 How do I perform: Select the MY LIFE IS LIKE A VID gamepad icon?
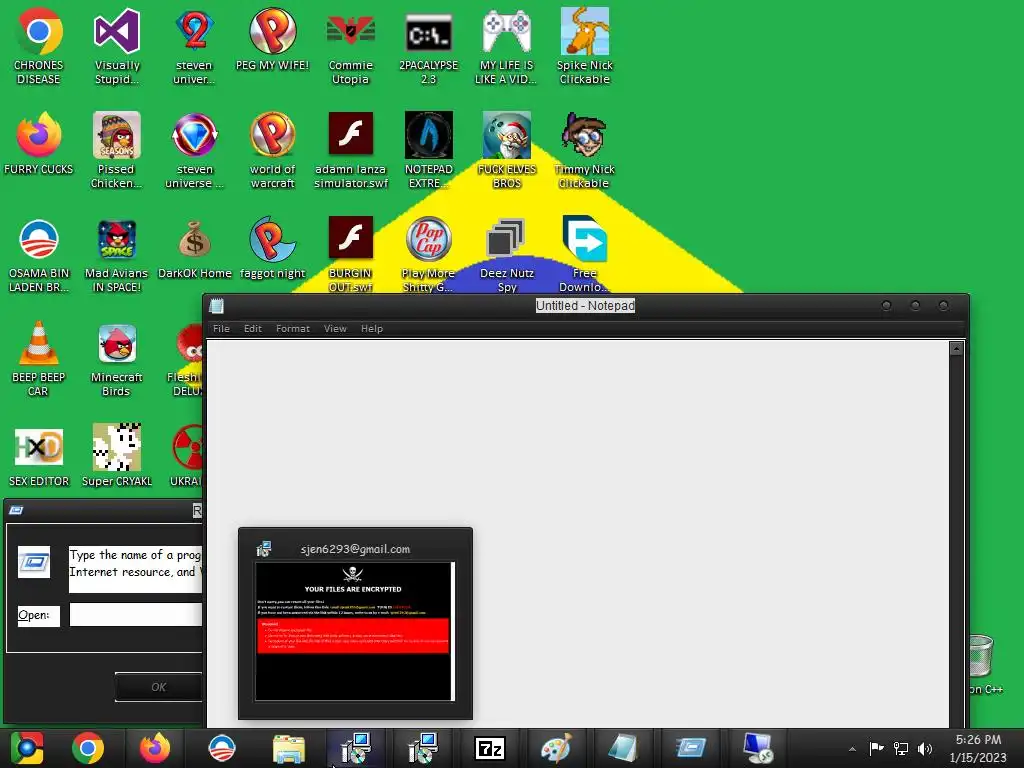pos(506,46)
